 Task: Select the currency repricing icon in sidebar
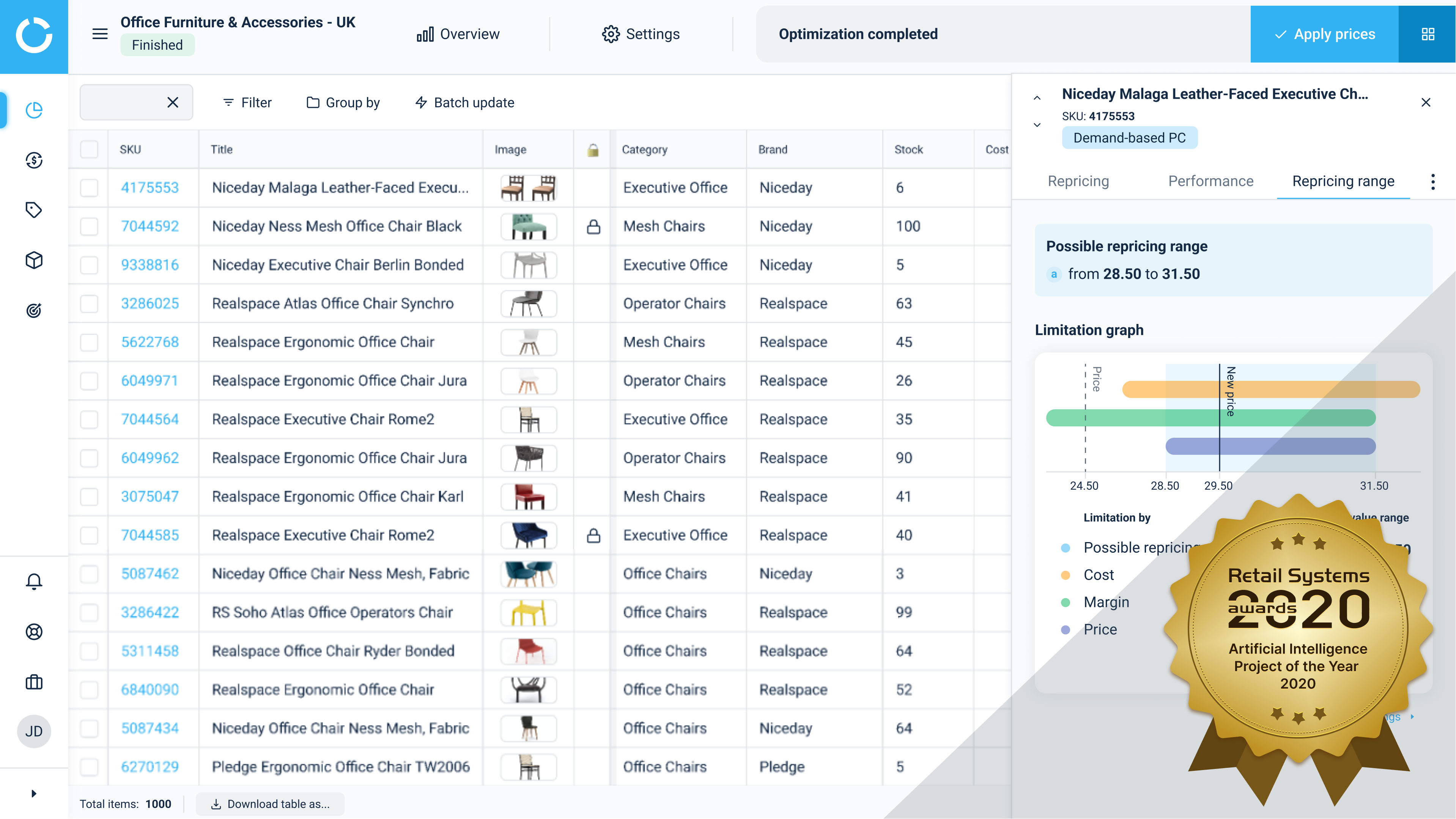34,160
